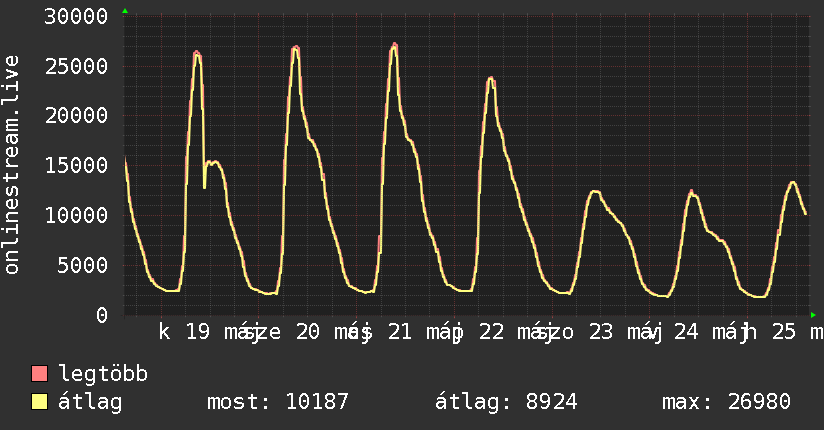
Task: Click the green arrow ending the x-axis
Action: (x=813, y=315)
